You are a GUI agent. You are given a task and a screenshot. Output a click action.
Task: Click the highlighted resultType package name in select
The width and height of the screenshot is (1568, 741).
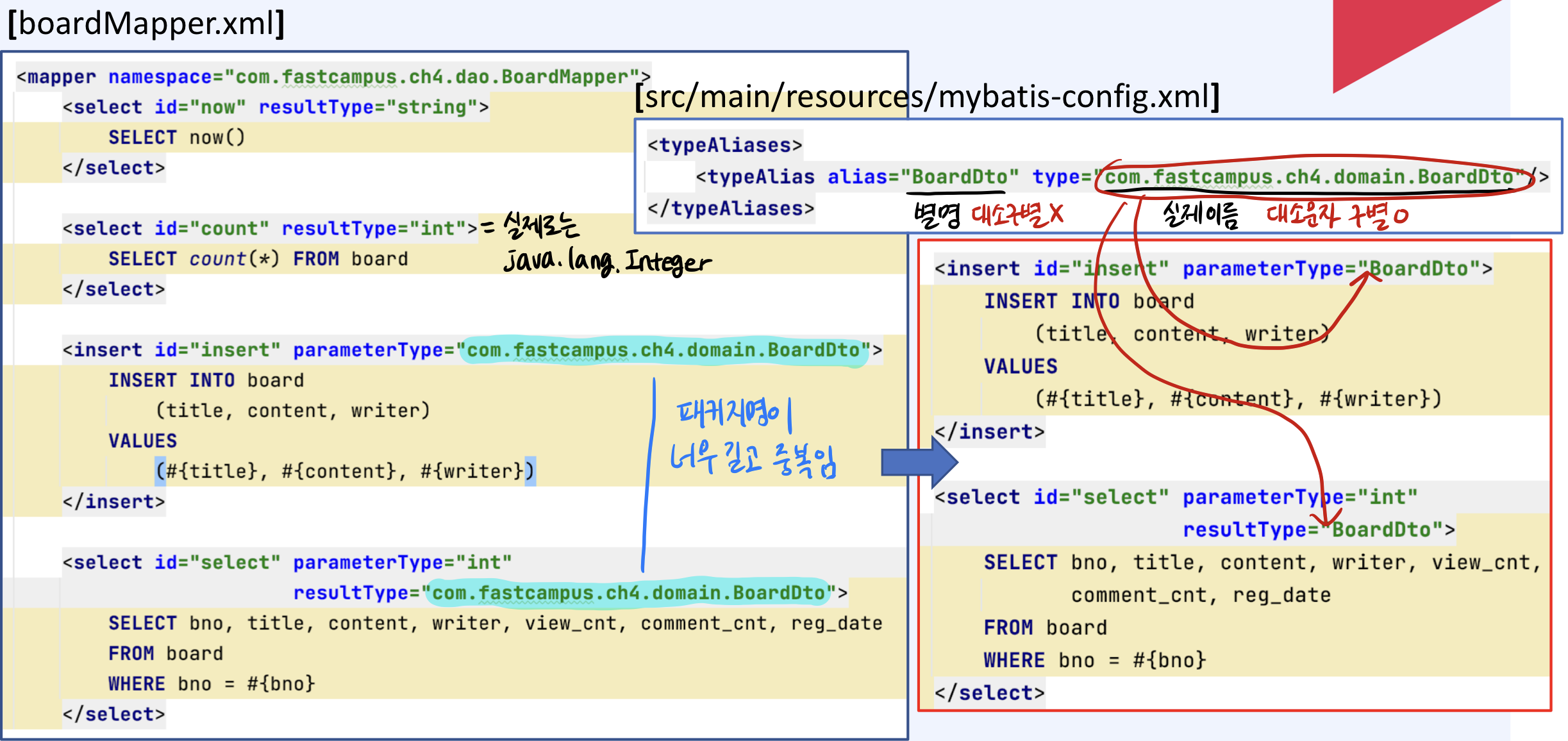coord(628,593)
